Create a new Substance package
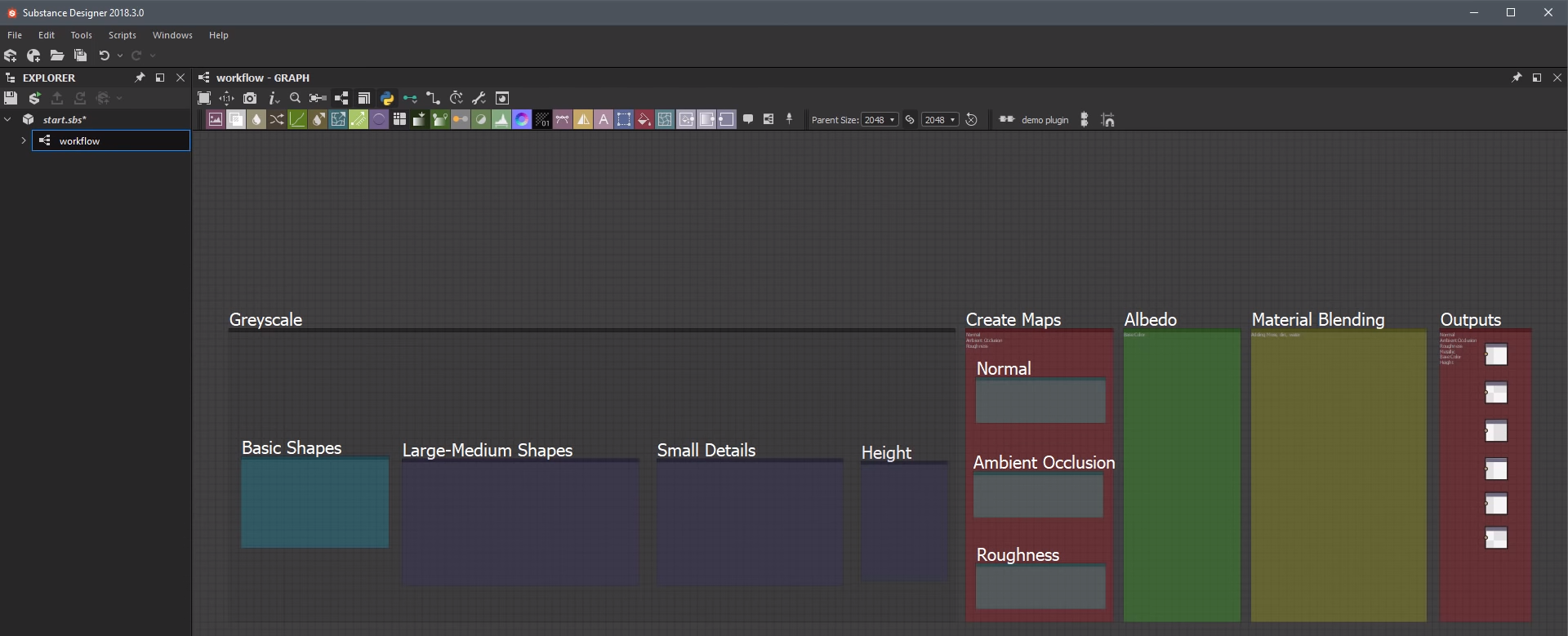1568x636 pixels. (11, 56)
